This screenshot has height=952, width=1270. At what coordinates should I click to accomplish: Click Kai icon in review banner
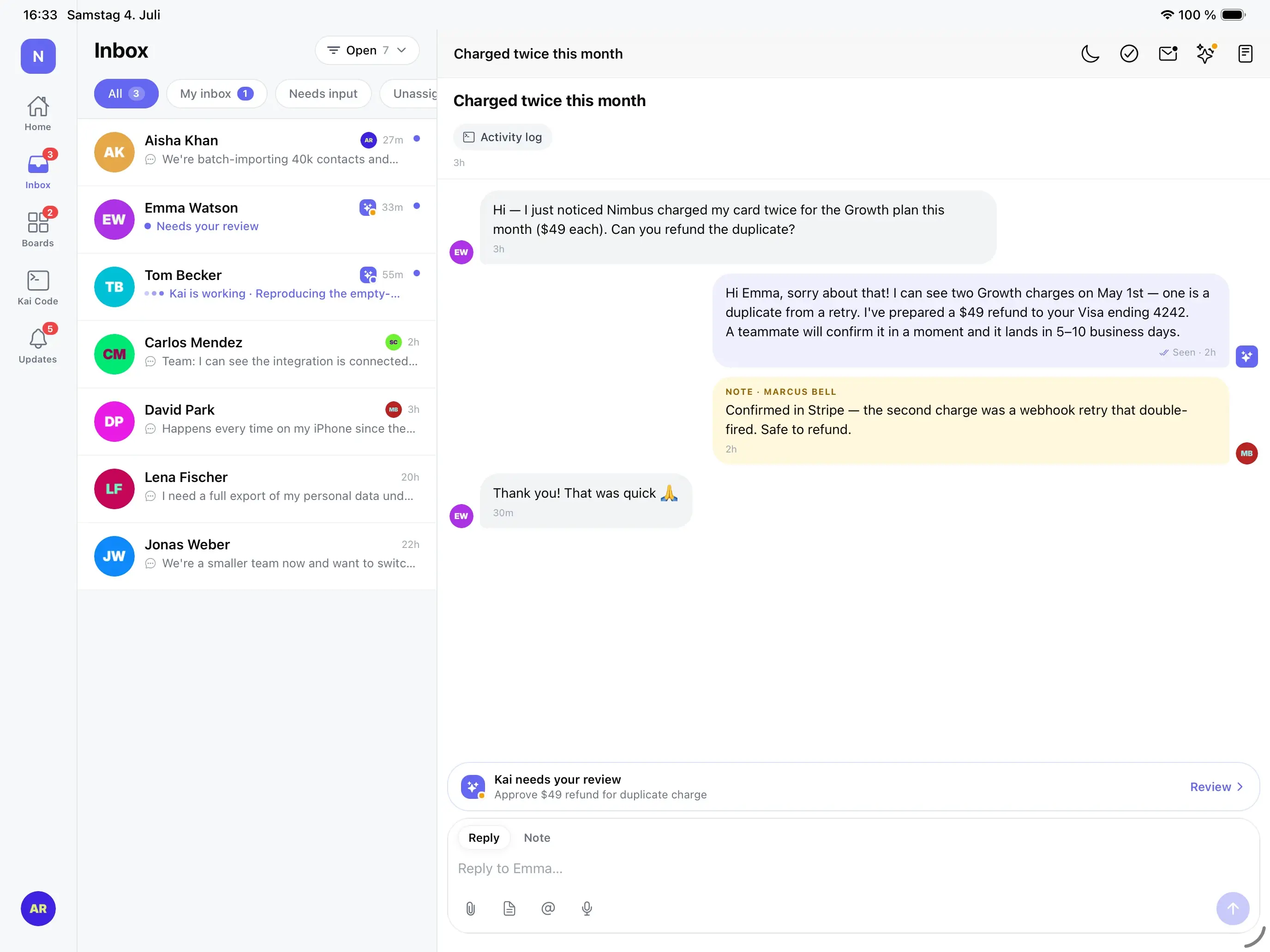(x=473, y=787)
